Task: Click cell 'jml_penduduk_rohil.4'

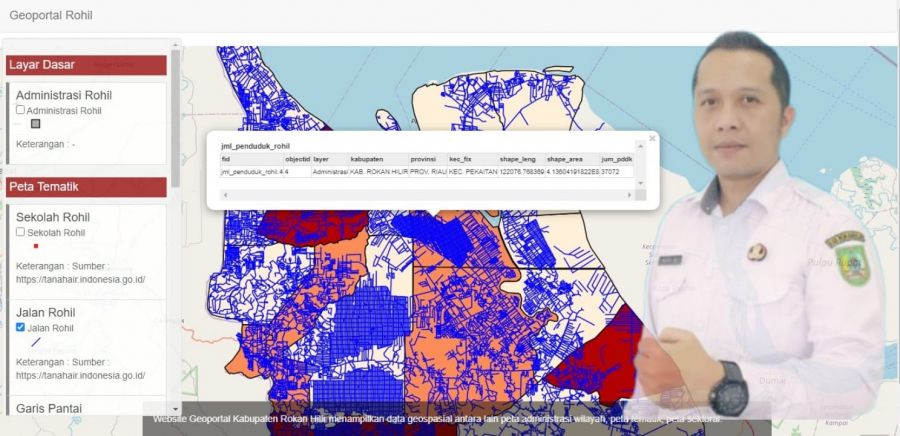Action: pyautogui.click(x=251, y=172)
